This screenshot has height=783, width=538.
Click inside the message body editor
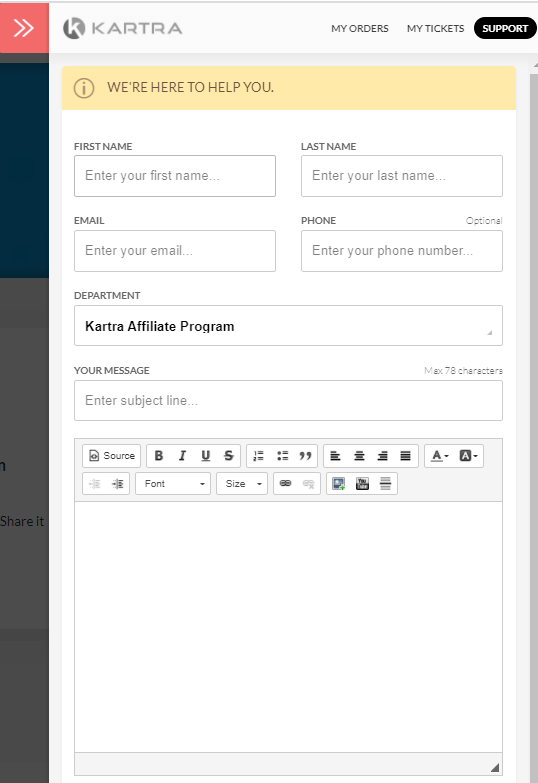(x=288, y=627)
